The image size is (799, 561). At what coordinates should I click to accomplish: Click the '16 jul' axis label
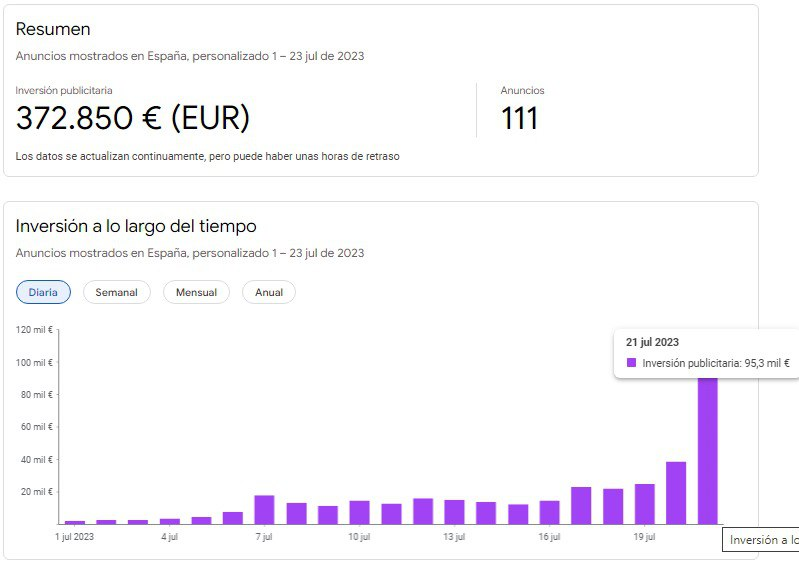tap(549, 537)
